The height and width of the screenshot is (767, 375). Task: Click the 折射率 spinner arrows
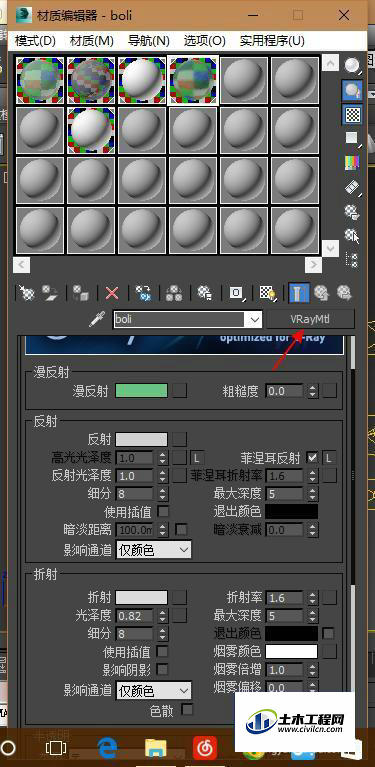point(313,598)
